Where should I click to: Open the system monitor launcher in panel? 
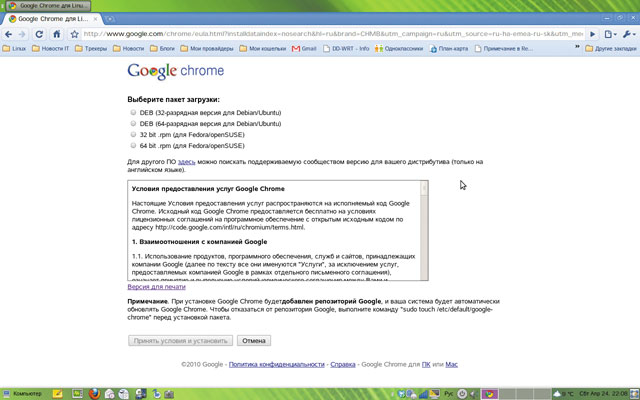(77, 394)
